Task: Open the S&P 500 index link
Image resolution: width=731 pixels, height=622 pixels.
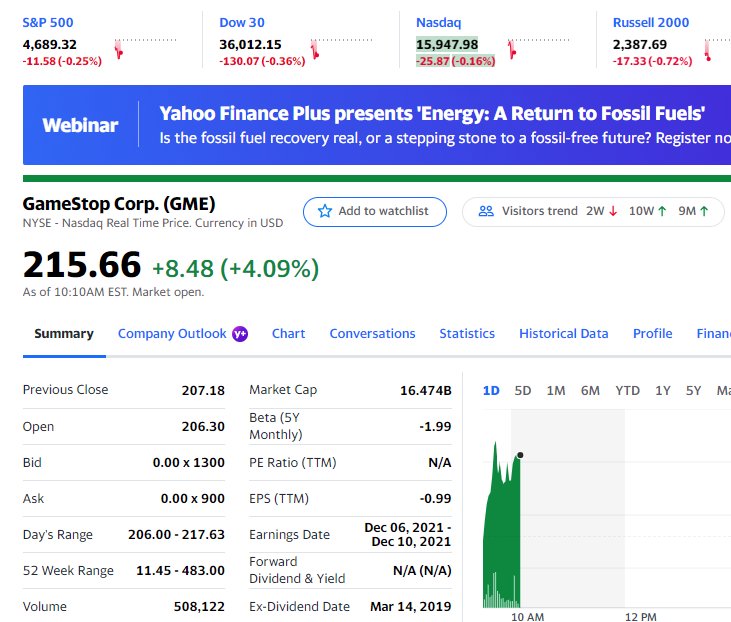Action: coord(48,22)
